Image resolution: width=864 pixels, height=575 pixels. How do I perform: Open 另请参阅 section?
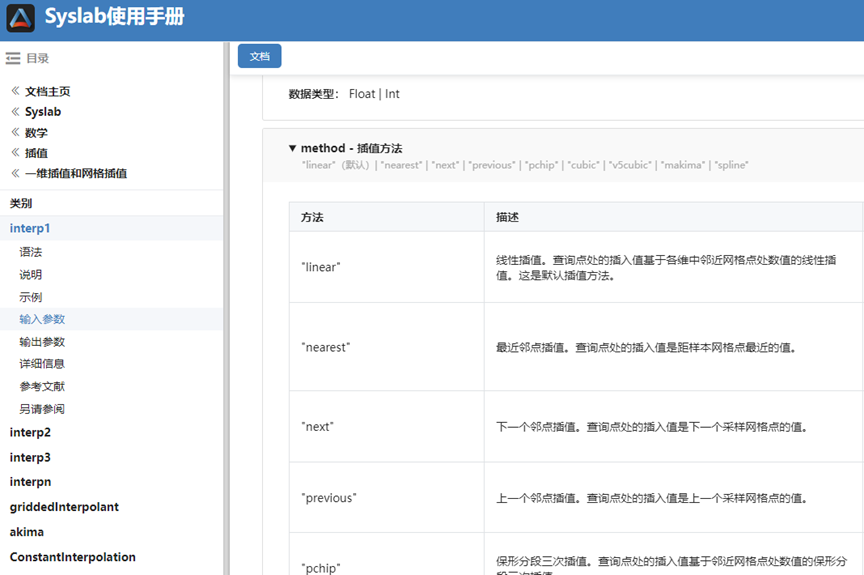[x=42, y=409]
